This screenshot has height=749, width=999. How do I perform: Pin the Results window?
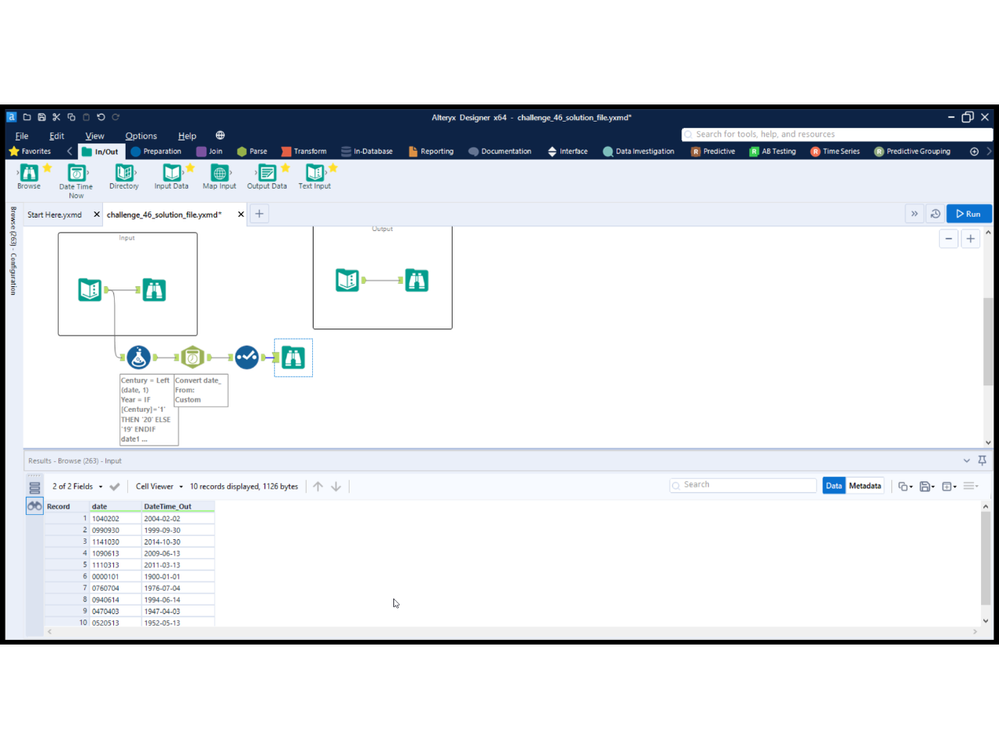point(982,460)
